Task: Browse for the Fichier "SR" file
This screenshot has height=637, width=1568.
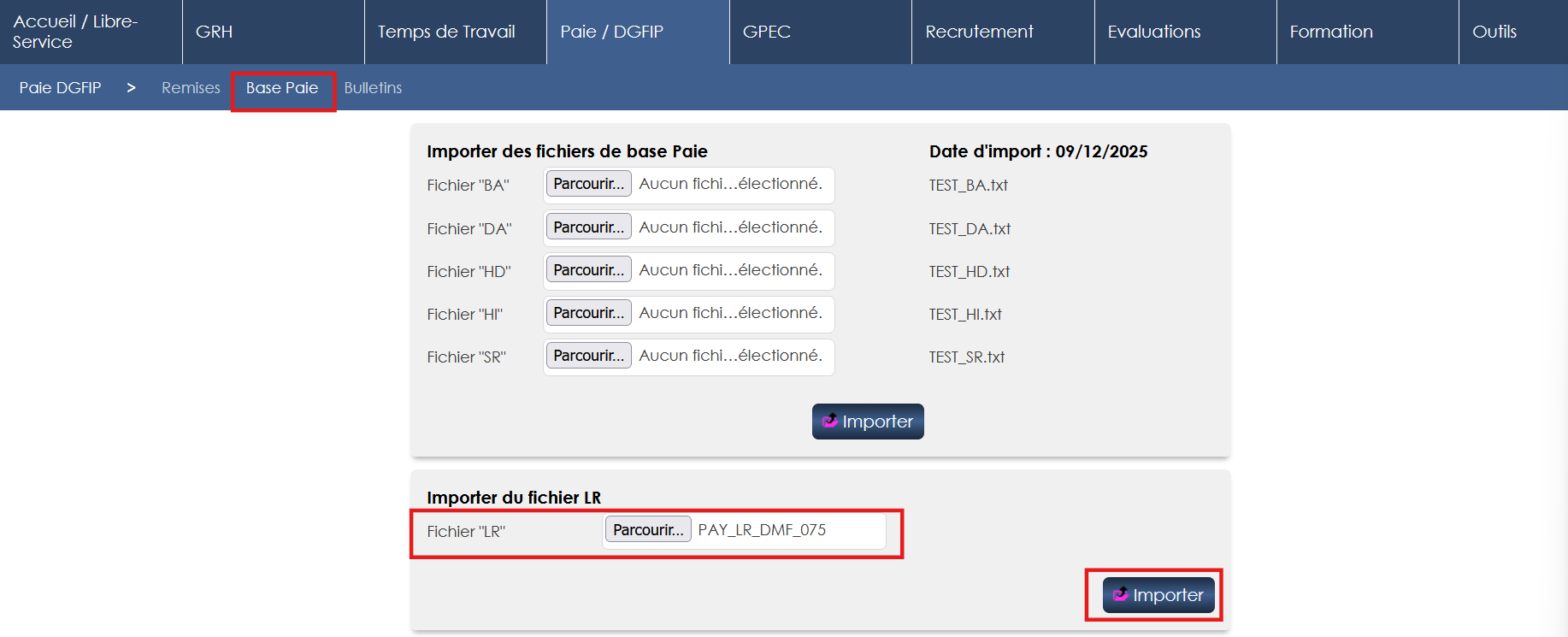Action: [588, 356]
